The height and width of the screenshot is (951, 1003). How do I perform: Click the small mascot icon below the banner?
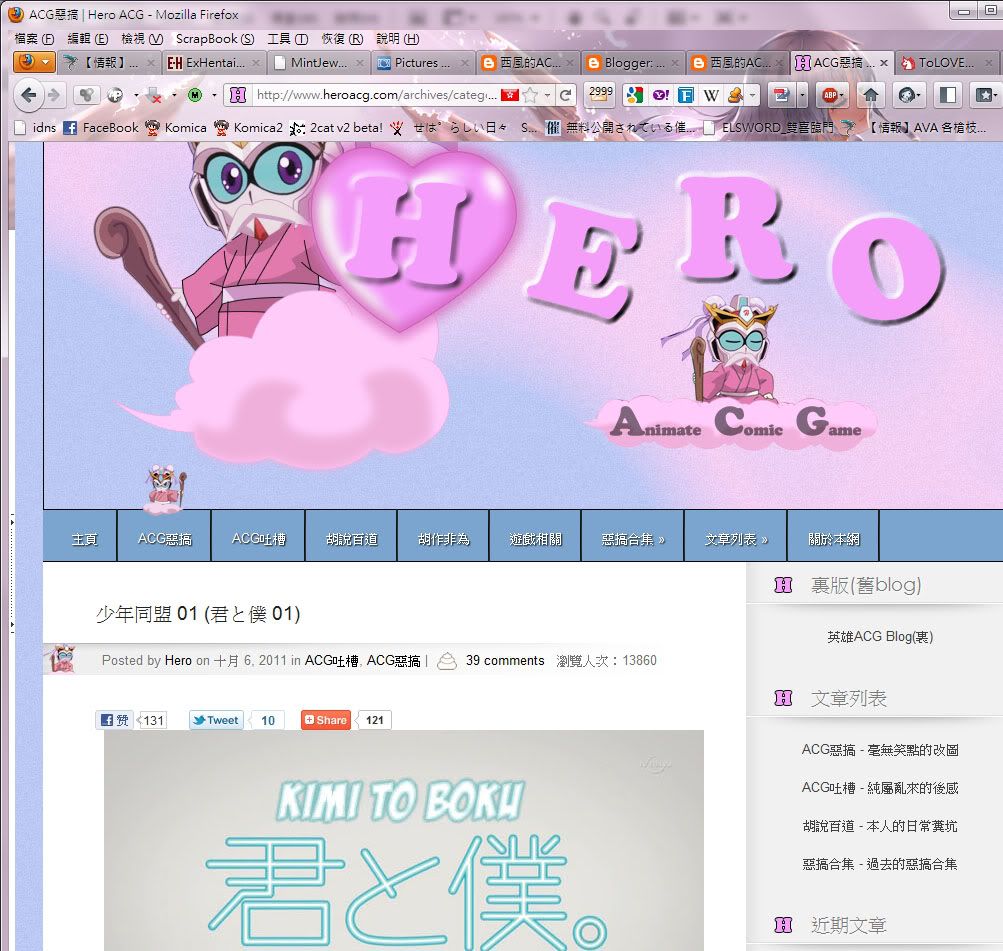(x=166, y=489)
